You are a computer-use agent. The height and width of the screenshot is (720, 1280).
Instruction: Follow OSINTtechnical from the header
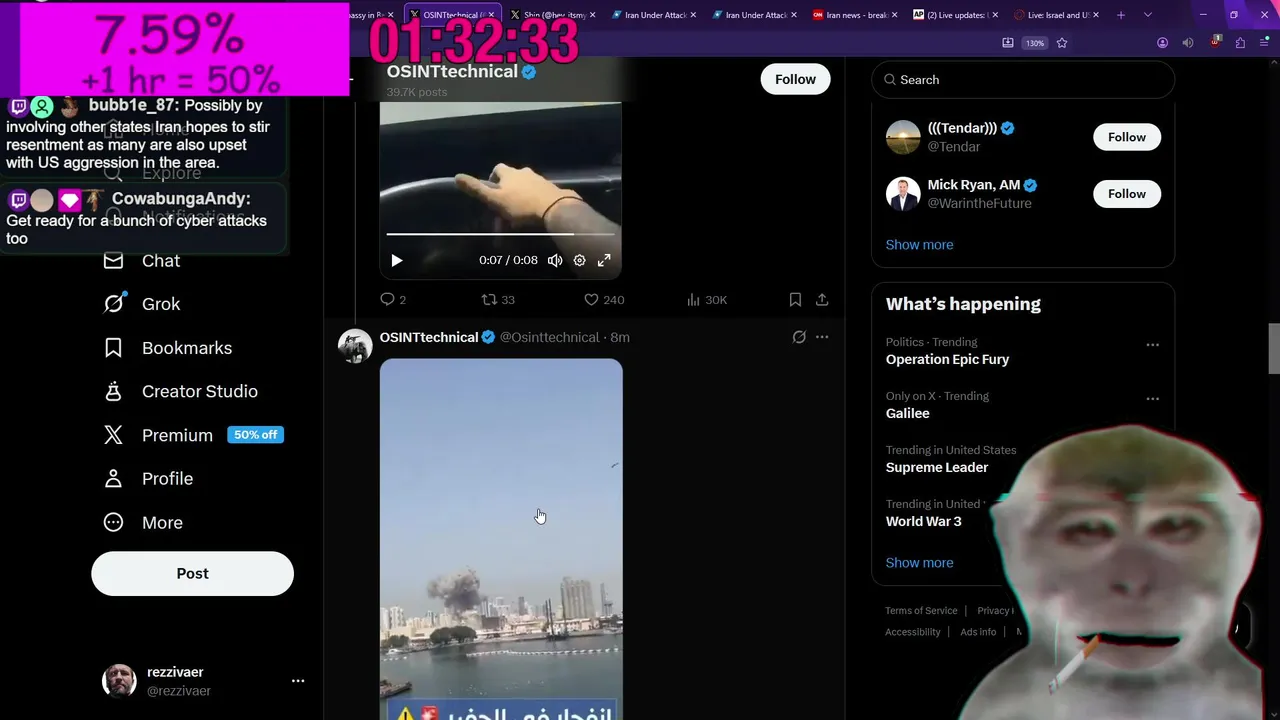point(795,79)
